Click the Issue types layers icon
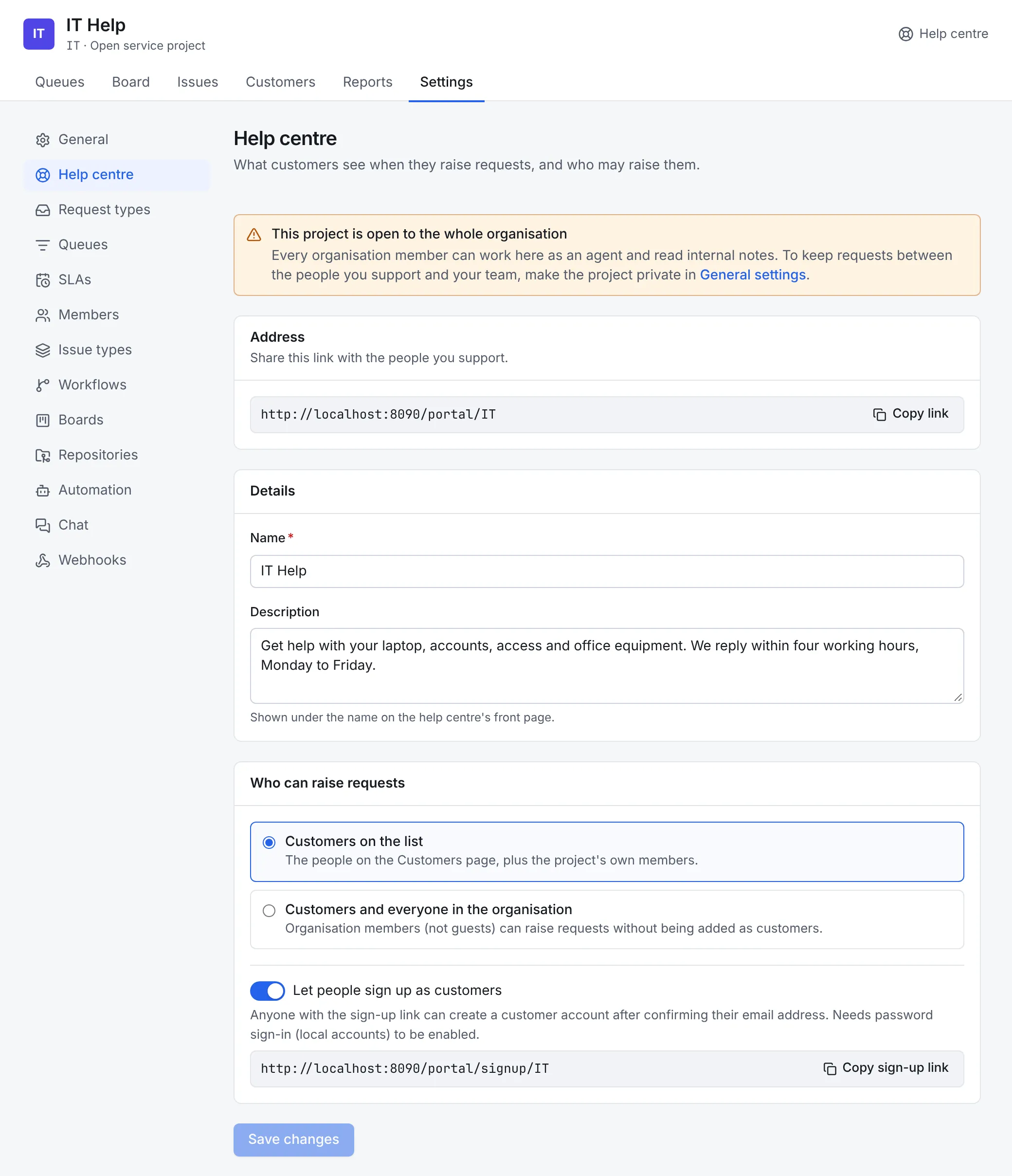The height and width of the screenshot is (1176, 1012). 42,350
